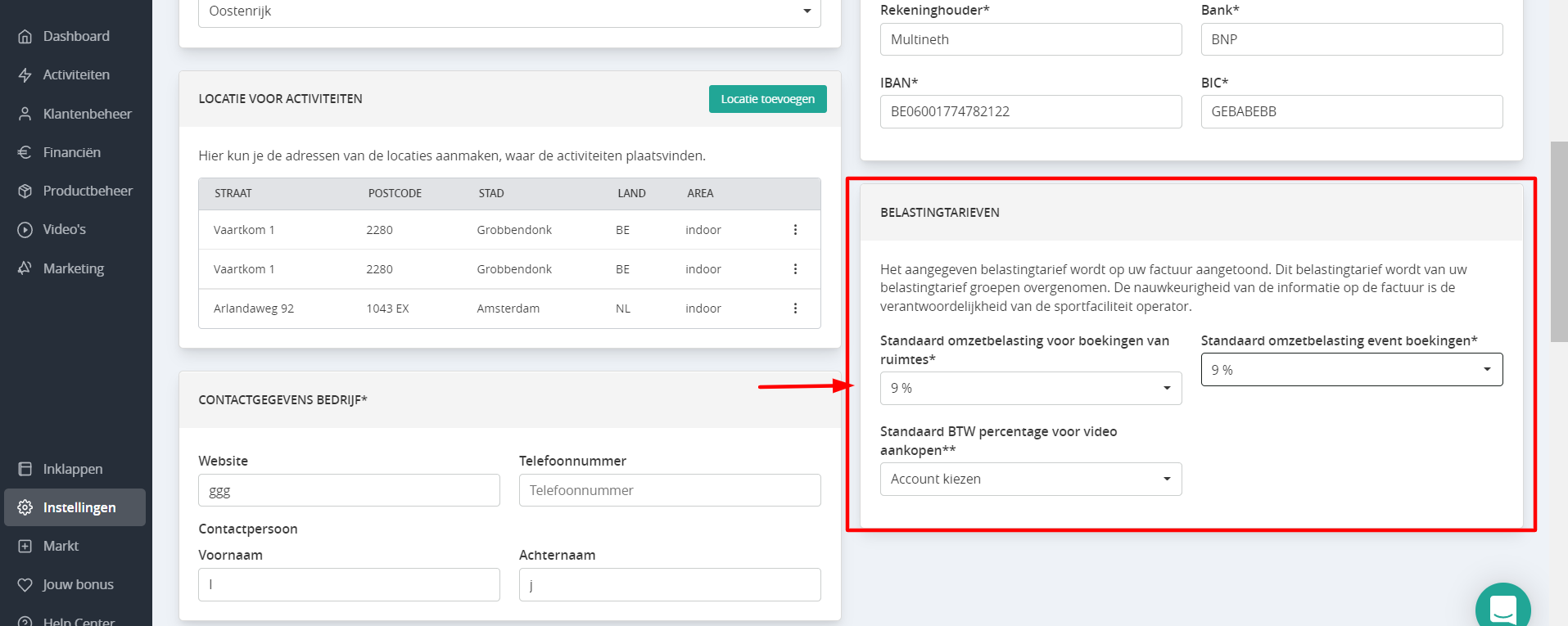Click the AREA column header
The height and width of the screenshot is (626, 1568).
coord(700,194)
